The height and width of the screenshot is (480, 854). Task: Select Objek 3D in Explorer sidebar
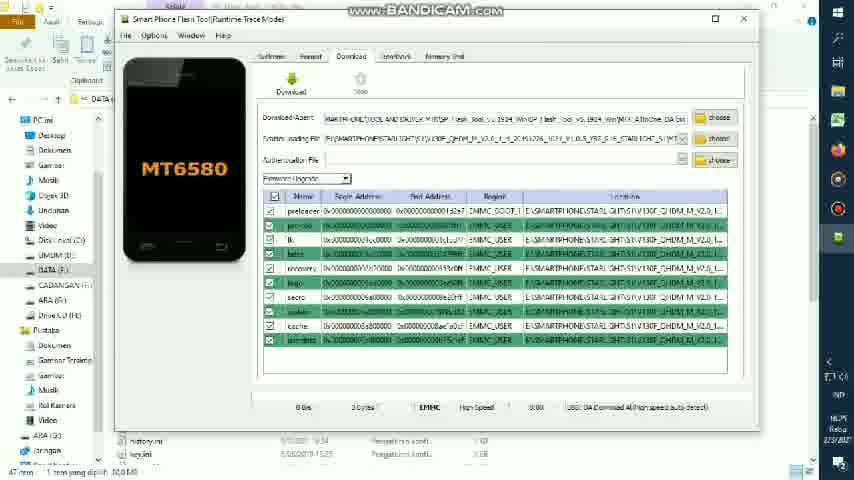click(53, 196)
